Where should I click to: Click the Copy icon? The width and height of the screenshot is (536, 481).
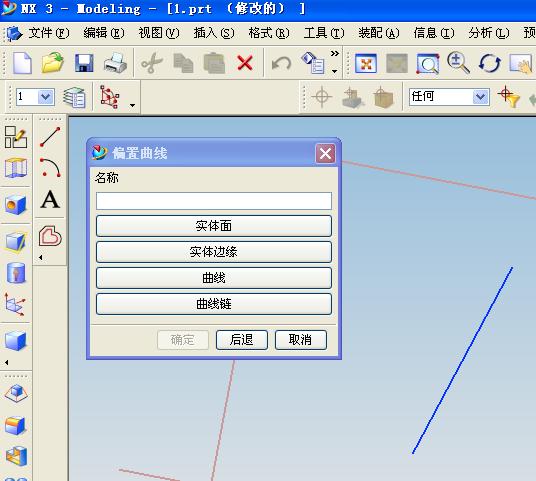pos(183,63)
